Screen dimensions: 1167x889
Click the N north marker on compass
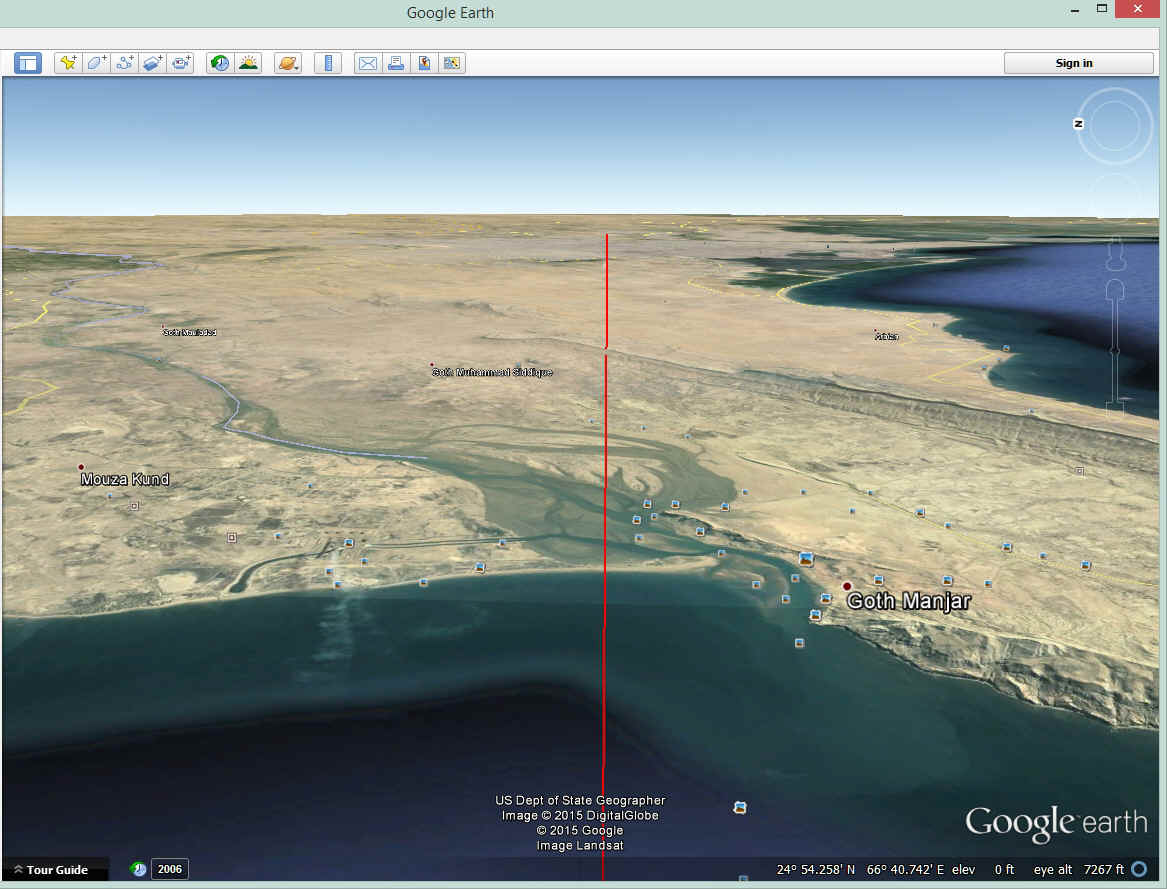[x=1078, y=124]
